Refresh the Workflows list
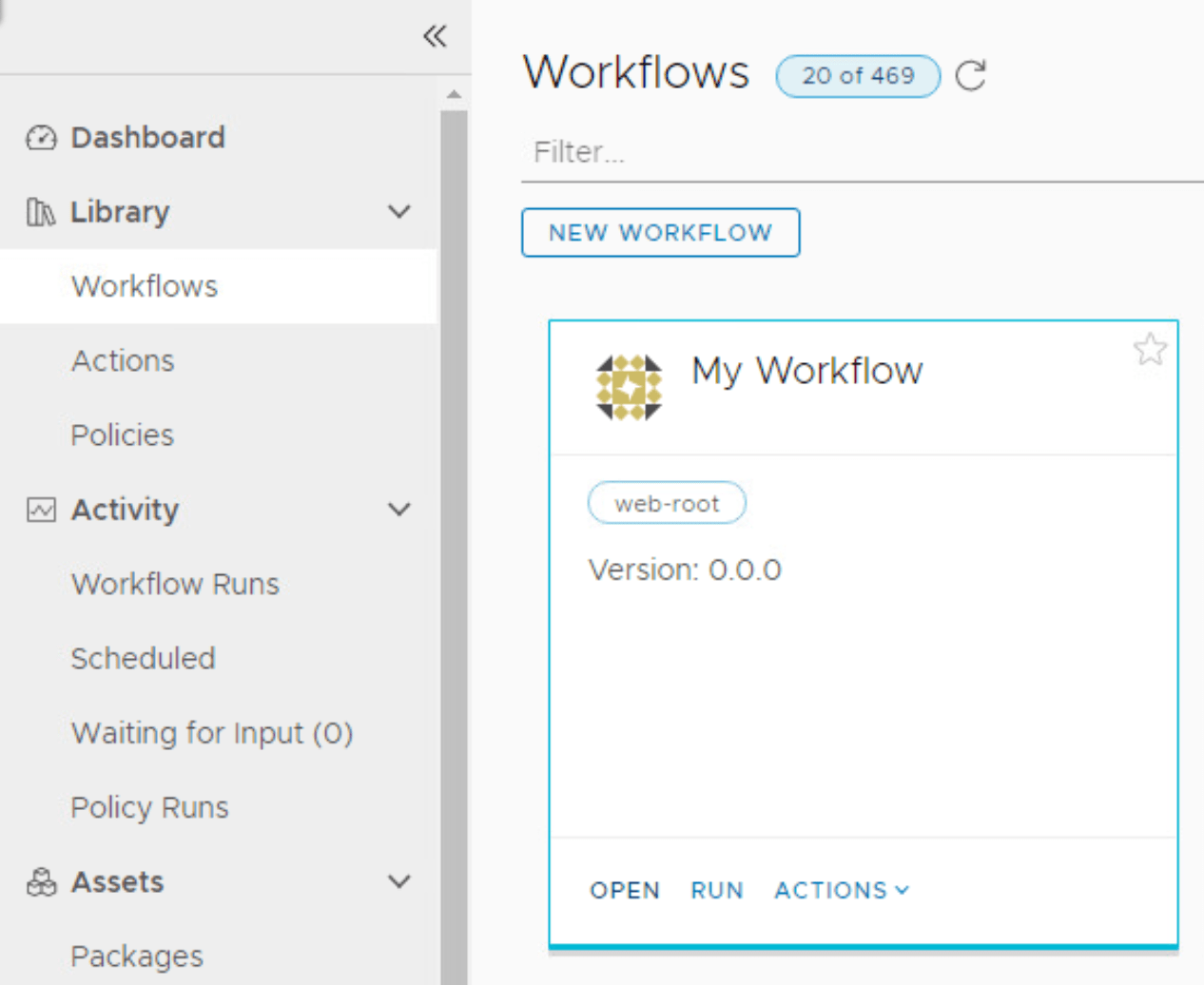Screen dimensions: 1204x985 [970, 75]
